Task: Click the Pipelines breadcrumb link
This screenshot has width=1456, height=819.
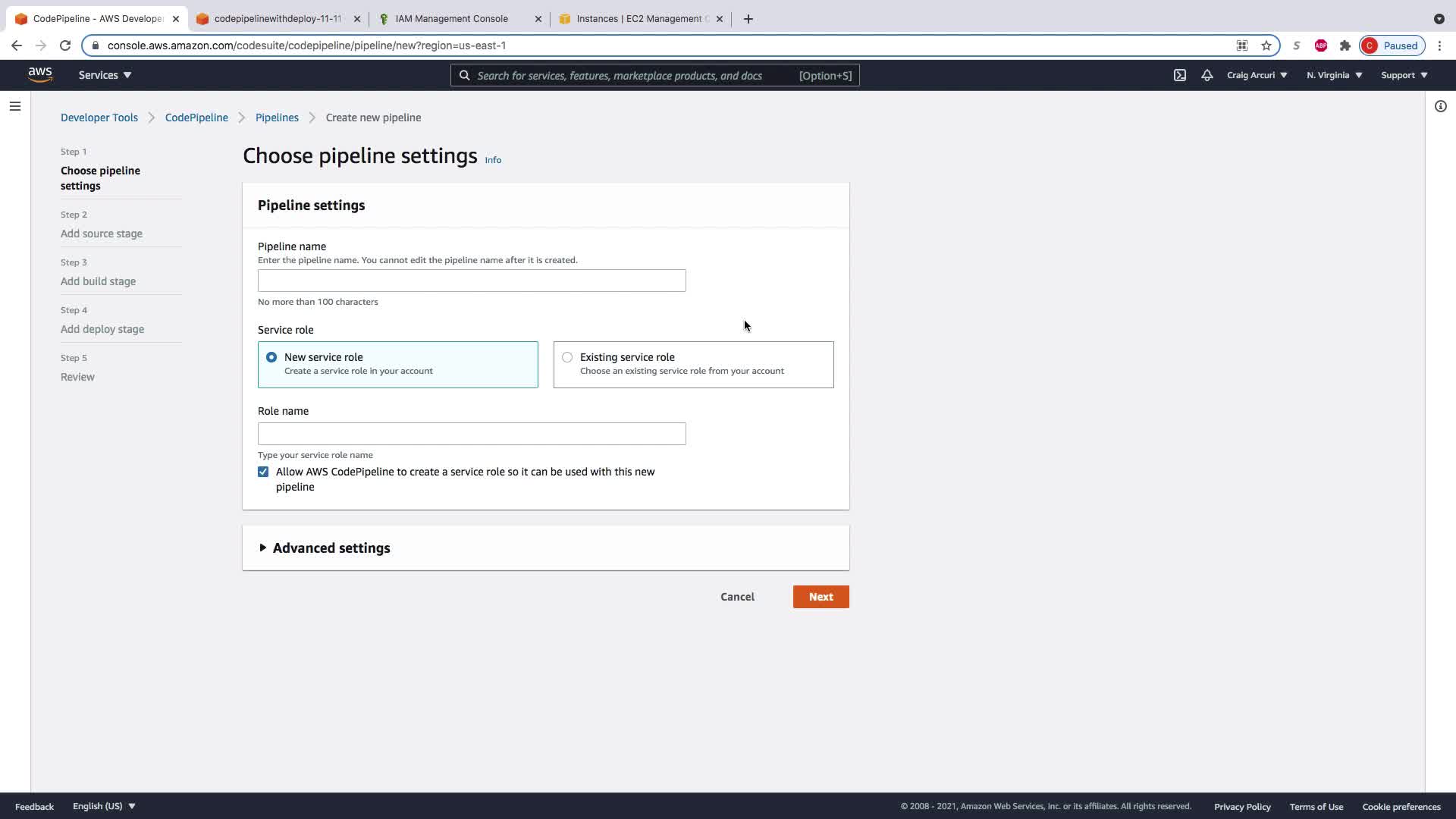Action: [277, 118]
